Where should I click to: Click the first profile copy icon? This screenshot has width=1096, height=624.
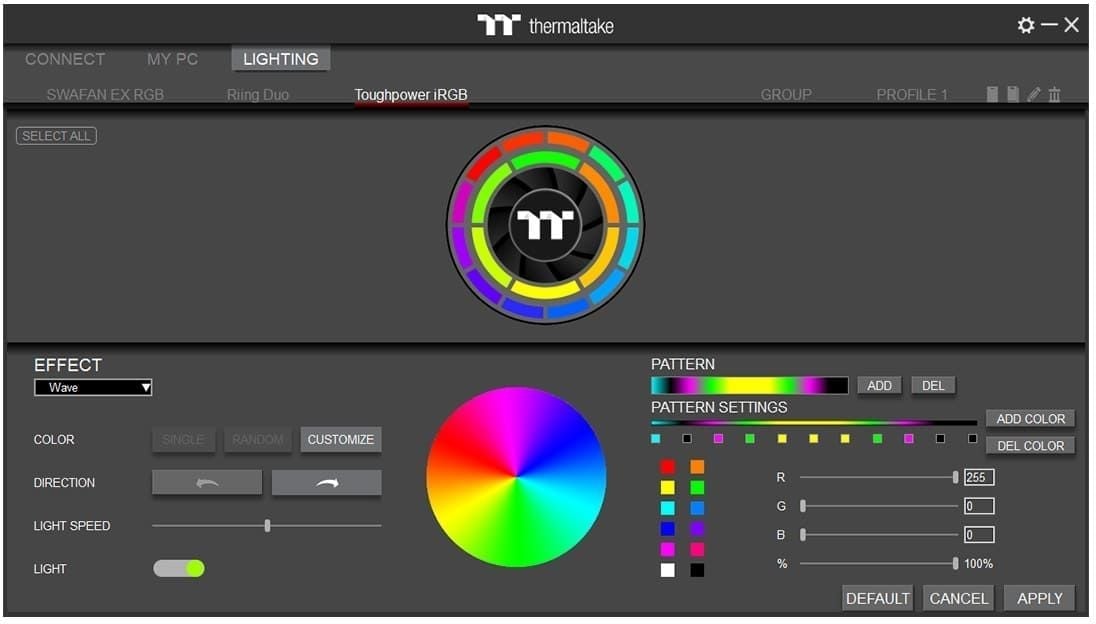tap(992, 94)
